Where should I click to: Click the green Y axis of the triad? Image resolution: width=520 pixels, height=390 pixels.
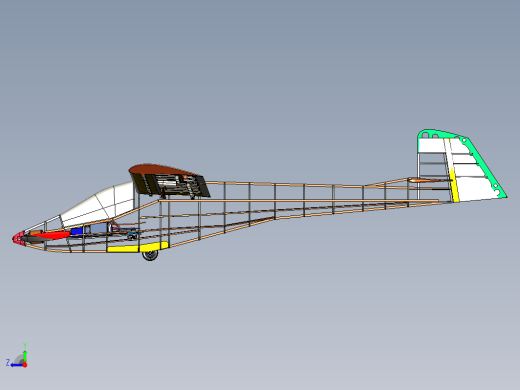(x=25, y=356)
